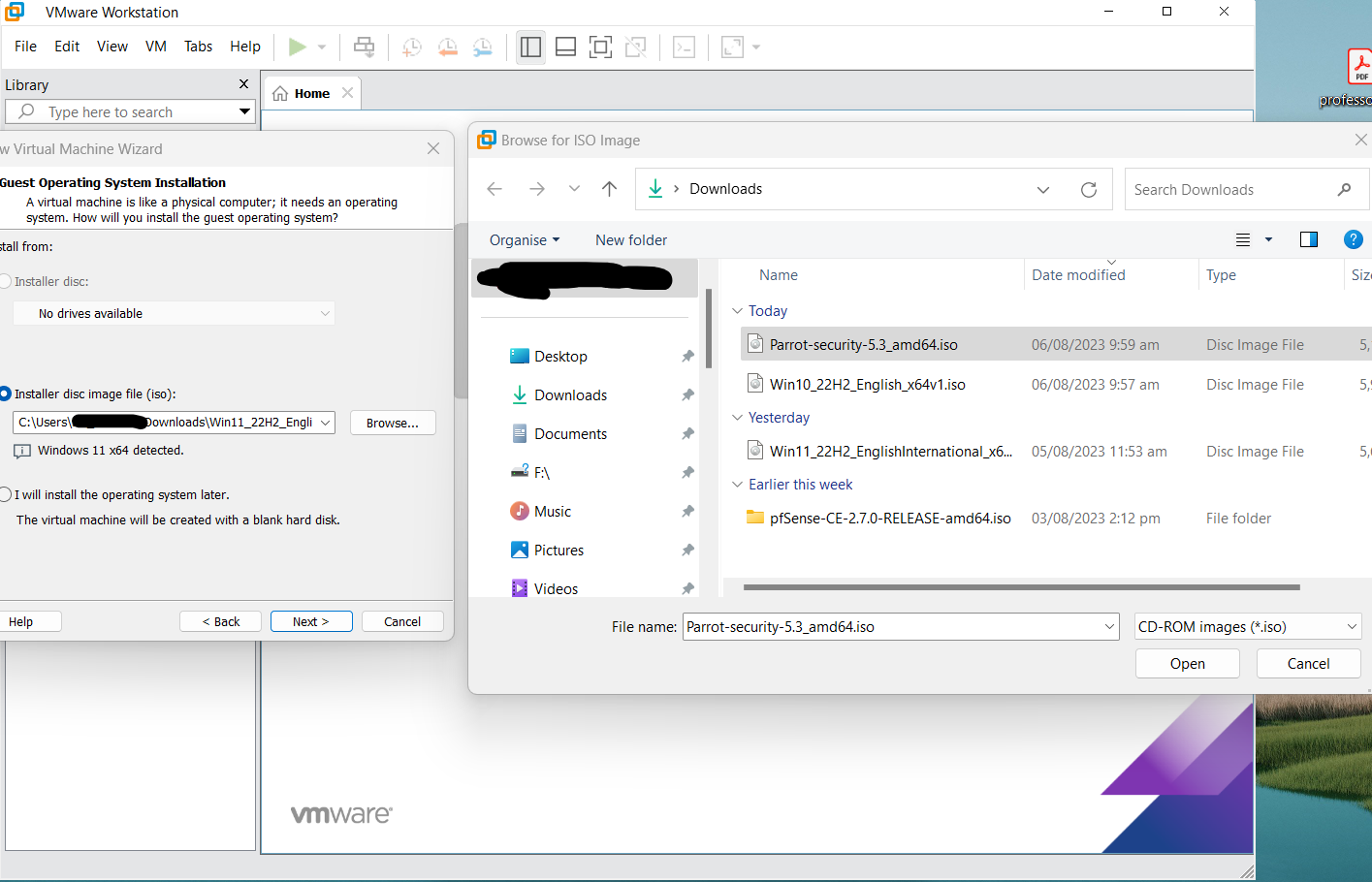The image size is (1372, 882).
Task: Click Next > in wizard
Action: pyautogui.click(x=311, y=621)
